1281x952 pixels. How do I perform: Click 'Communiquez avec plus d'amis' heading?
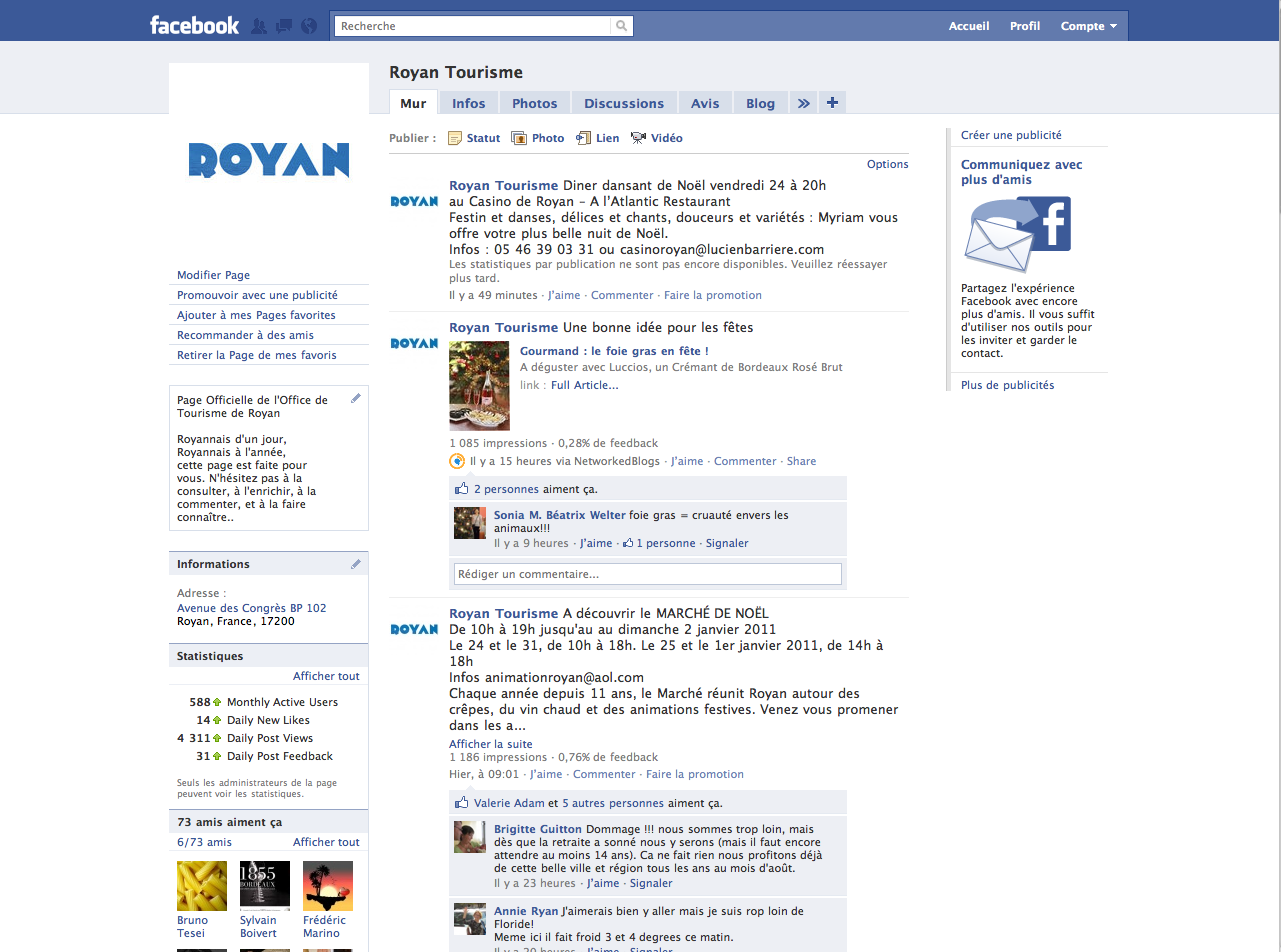1022,172
